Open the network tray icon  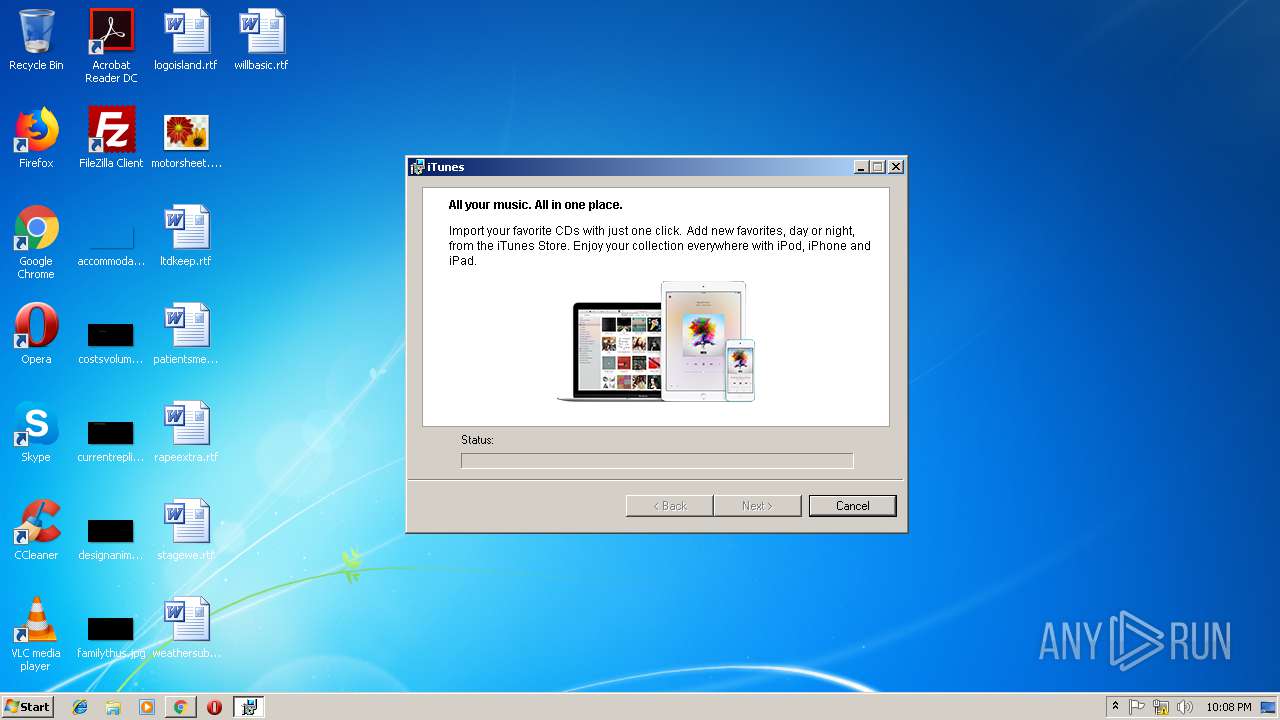pyautogui.click(x=1161, y=707)
